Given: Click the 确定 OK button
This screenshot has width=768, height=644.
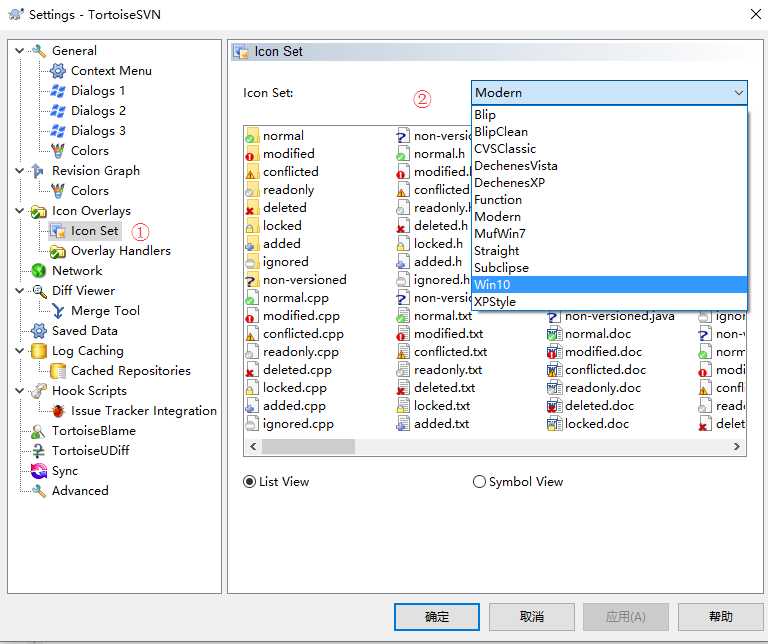Looking at the screenshot, I should coord(436,617).
